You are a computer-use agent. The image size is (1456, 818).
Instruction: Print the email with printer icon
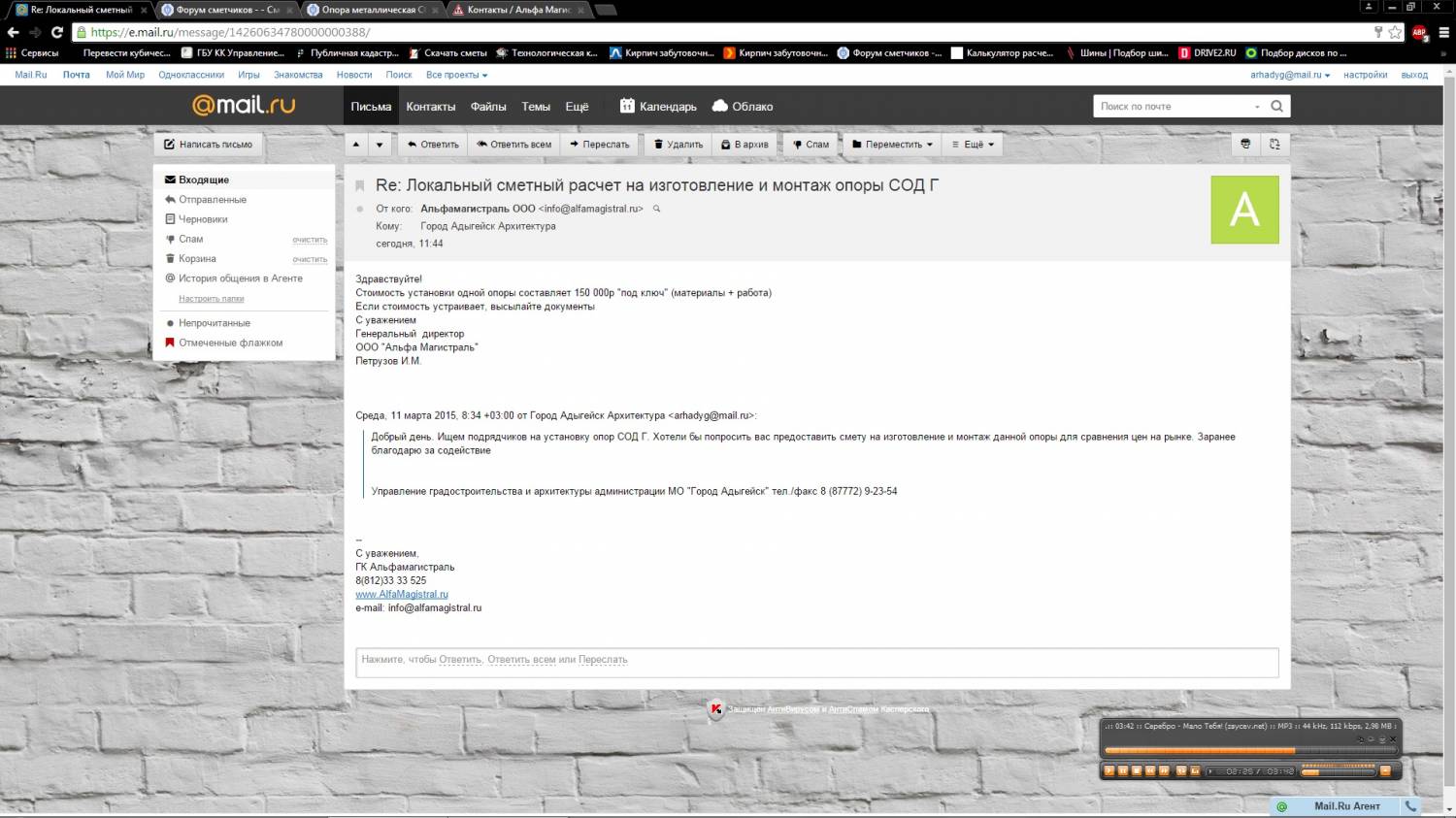pyautogui.click(x=1245, y=145)
